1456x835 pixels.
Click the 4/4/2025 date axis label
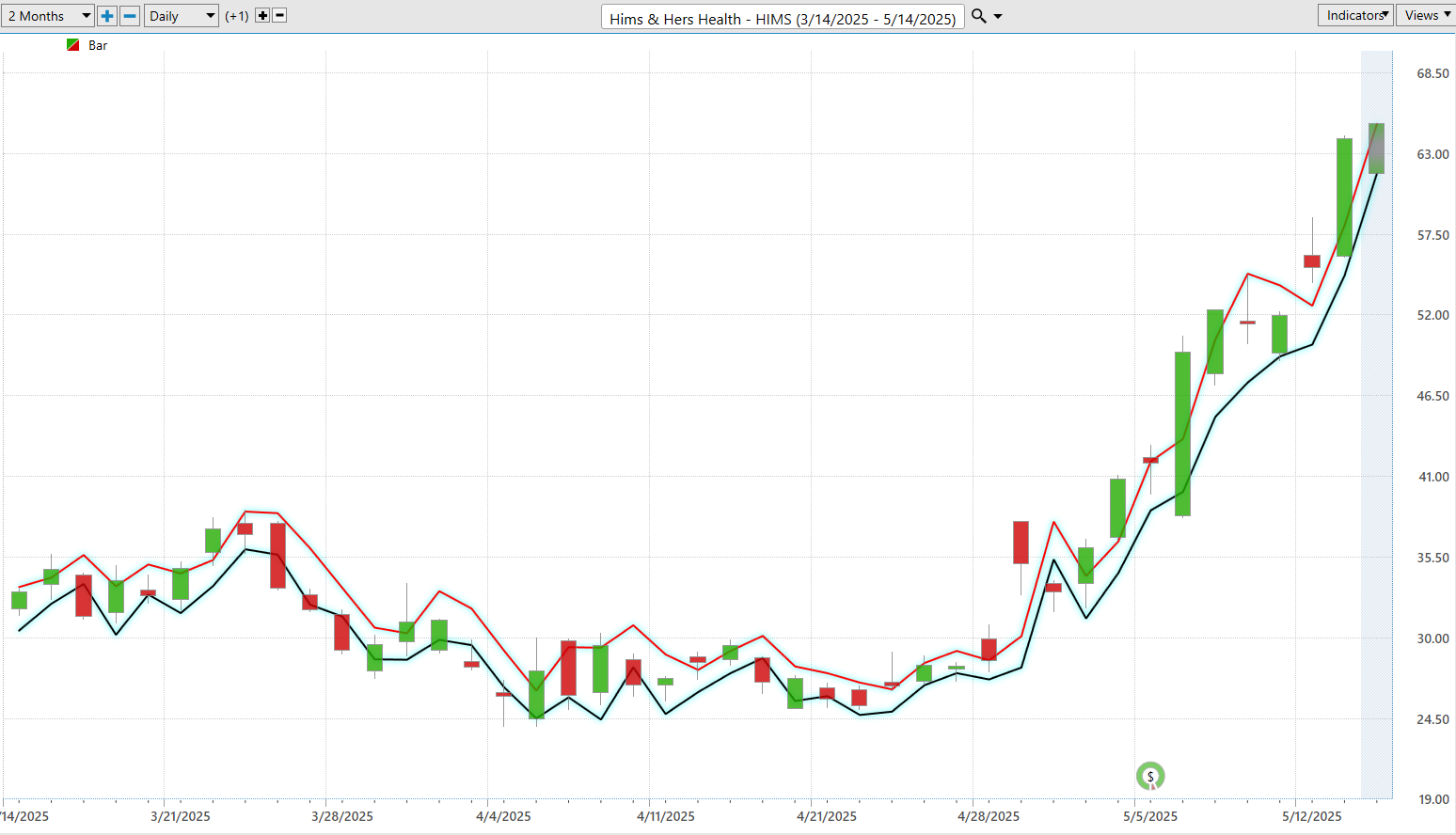tap(503, 816)
